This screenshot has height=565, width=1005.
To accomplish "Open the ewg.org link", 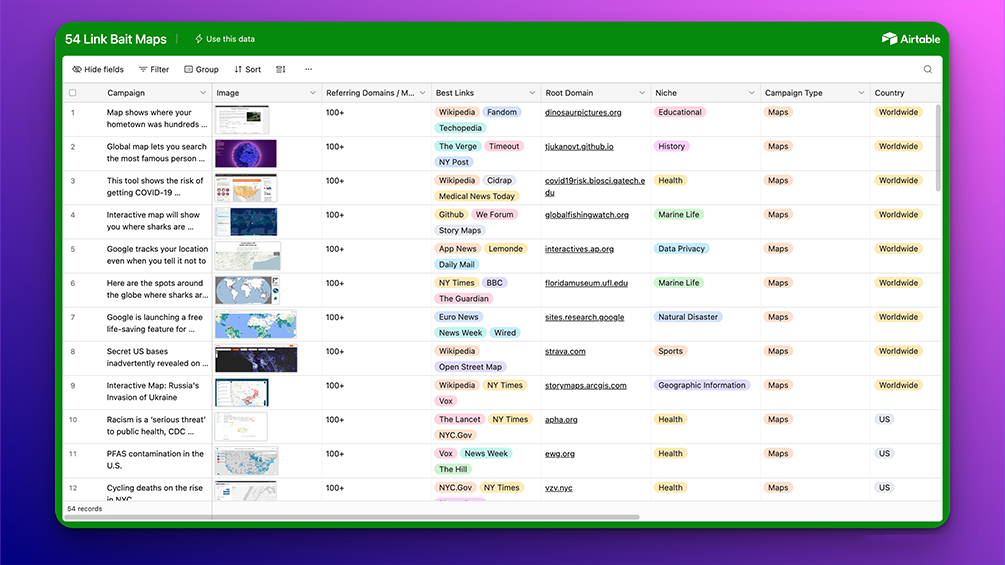I will pyautogui.click(x=560, y=454).
